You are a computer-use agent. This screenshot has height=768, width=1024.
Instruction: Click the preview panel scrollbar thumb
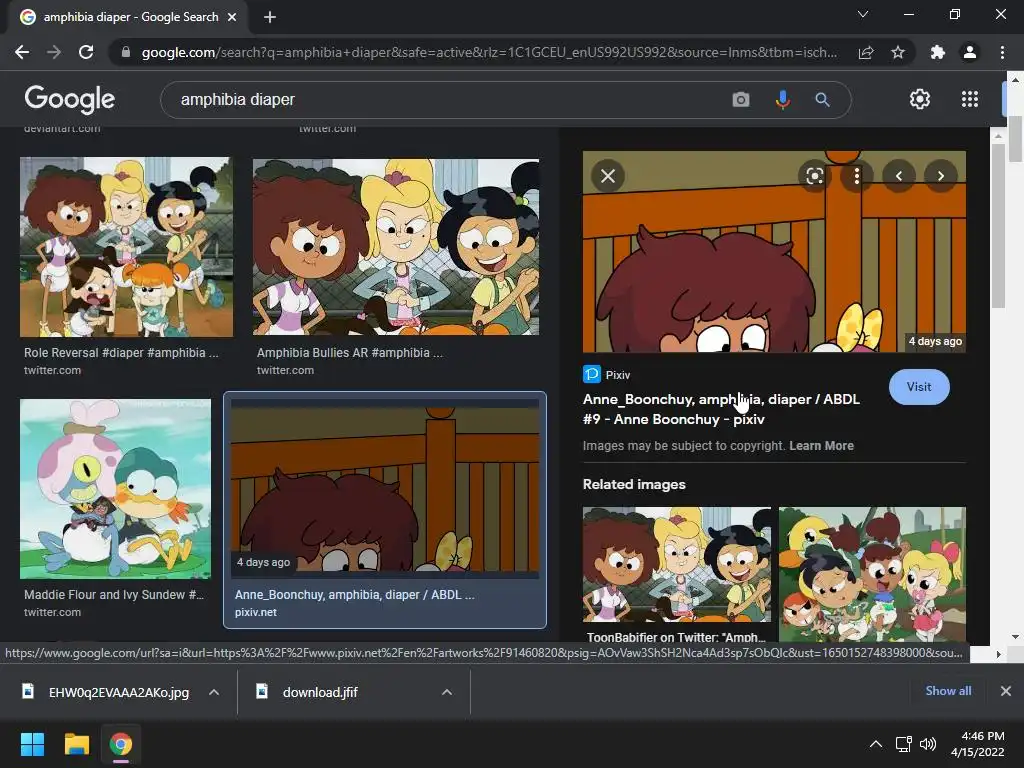[997, 225]
